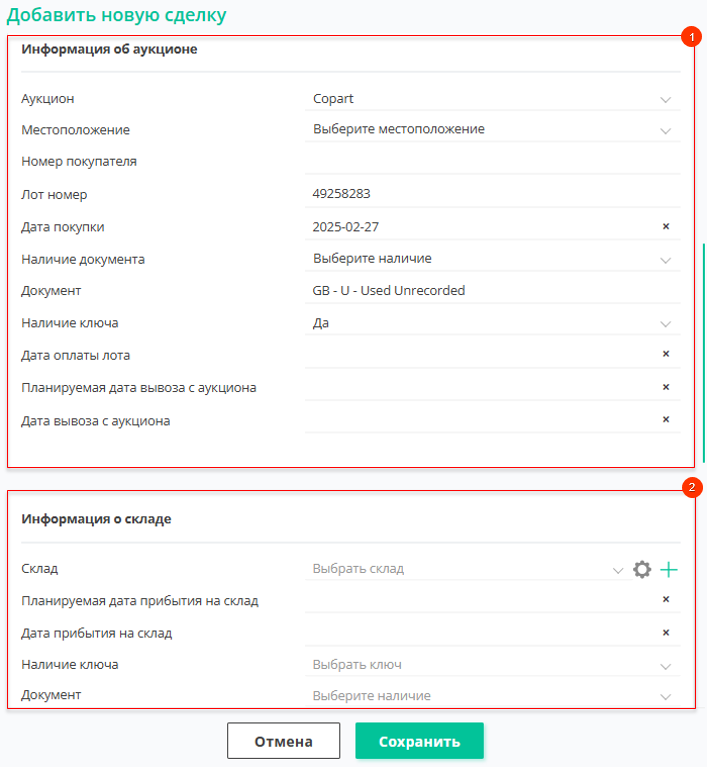Viewport: 707px width, 767px height.
Task: Expand the Местоположение location dropdown
Action: (x=493, y=130)
